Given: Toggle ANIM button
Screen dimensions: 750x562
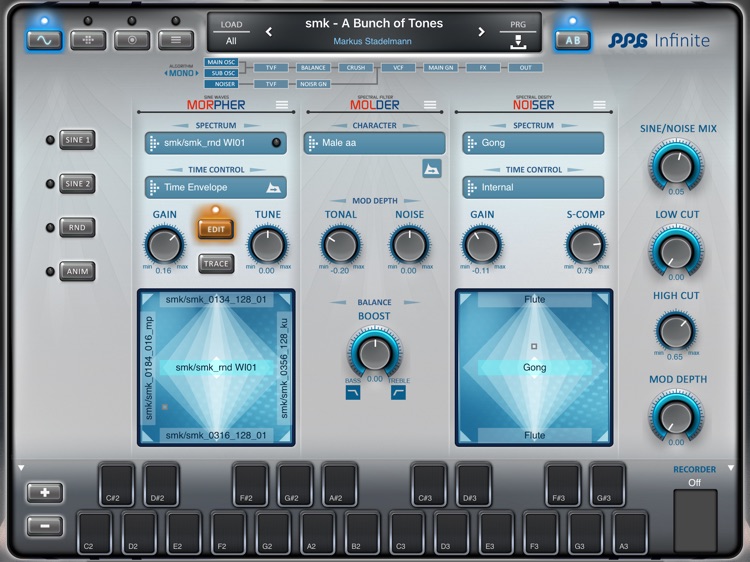Looking at the screenshot, I should 77,271.
